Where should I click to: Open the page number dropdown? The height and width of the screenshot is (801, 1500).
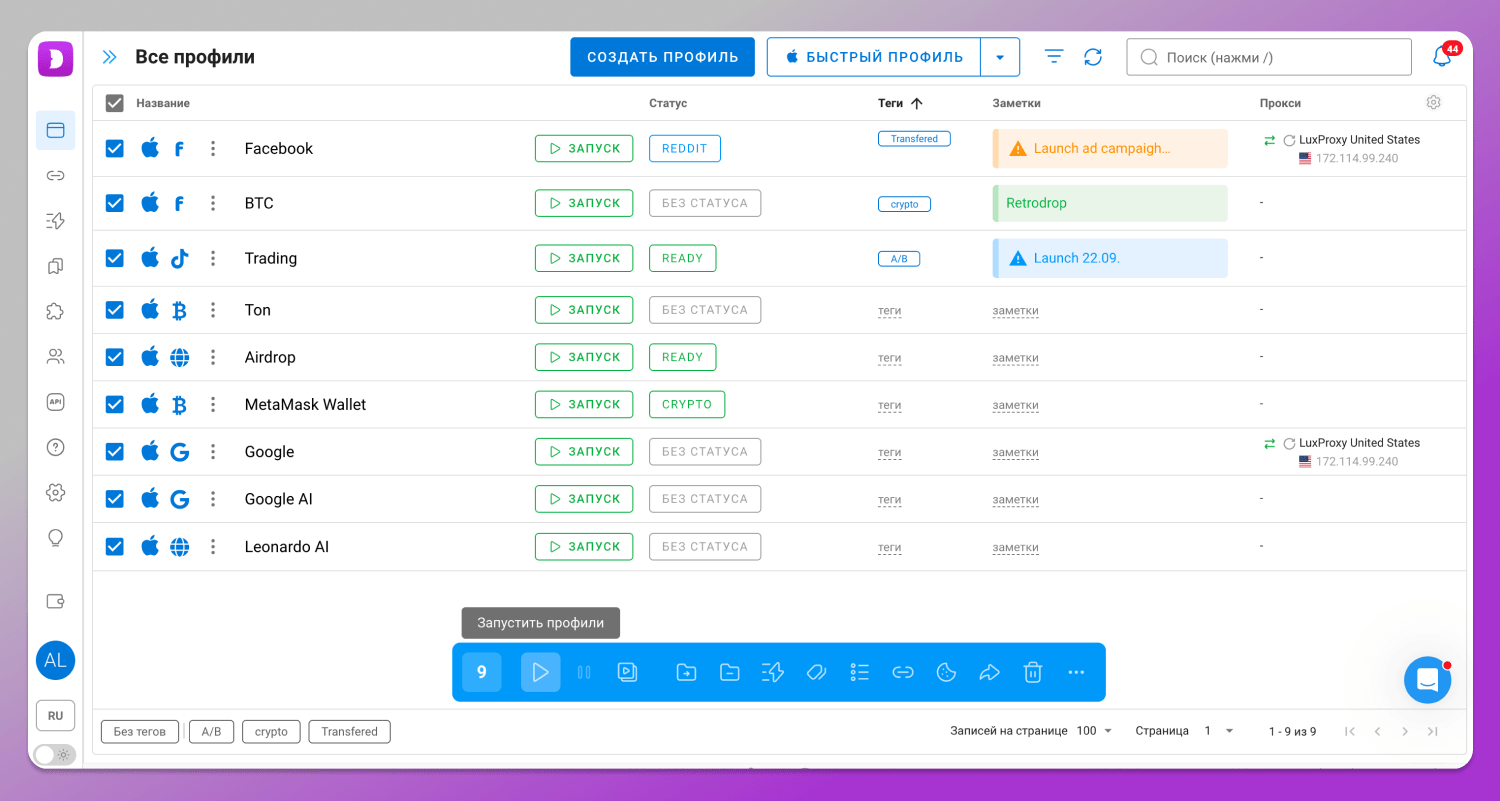click(x=1219, y=731)
